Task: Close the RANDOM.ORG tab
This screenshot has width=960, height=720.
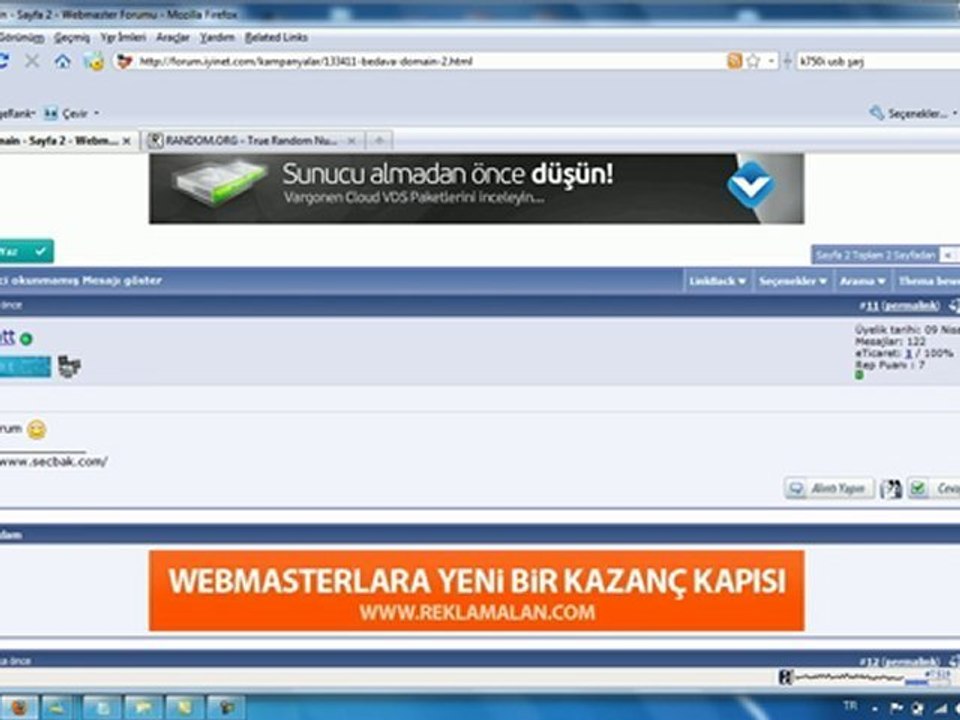Action: [351, 141]
